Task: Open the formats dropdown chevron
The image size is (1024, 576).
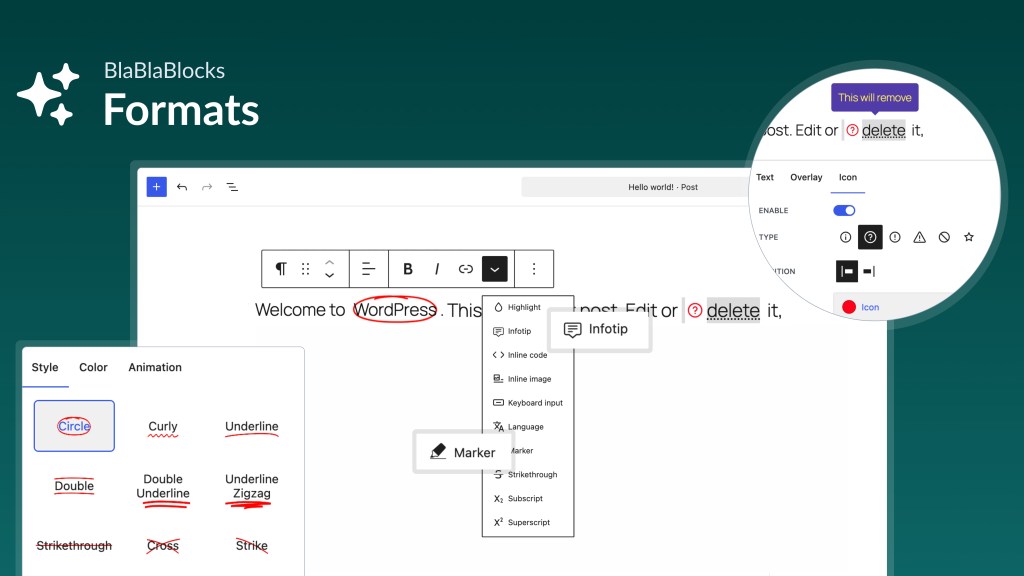Action: coord(495,268)
